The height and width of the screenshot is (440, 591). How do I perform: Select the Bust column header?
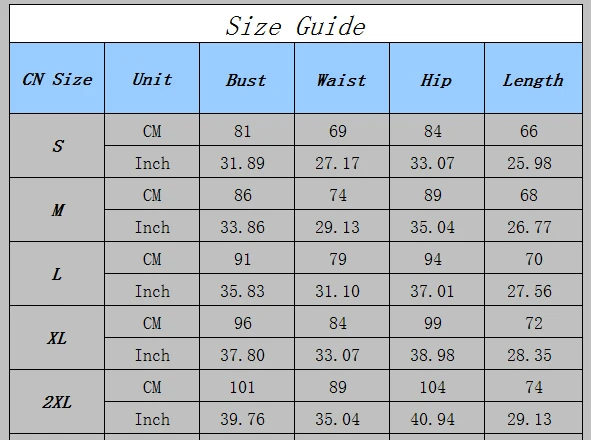tap(247, 78)
